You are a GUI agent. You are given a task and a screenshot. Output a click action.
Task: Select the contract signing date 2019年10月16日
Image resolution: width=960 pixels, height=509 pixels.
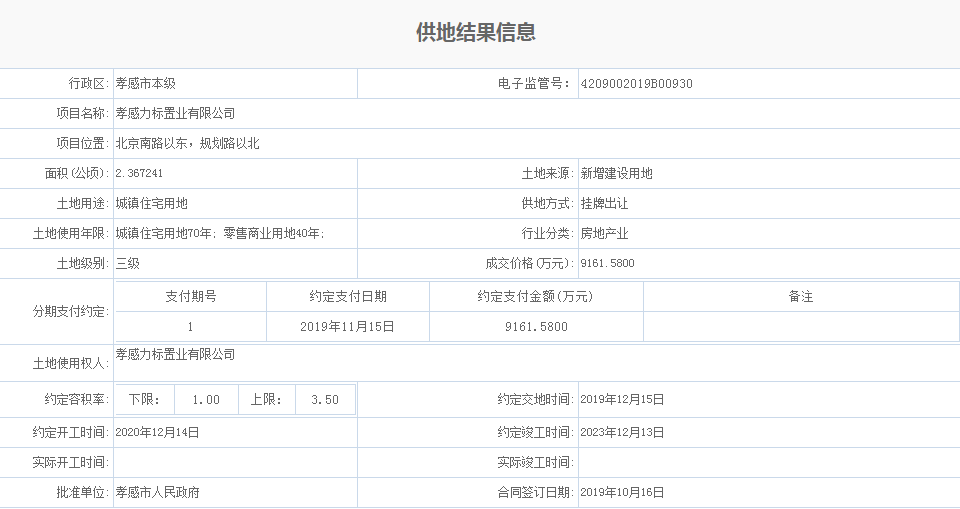coord(622,493)
